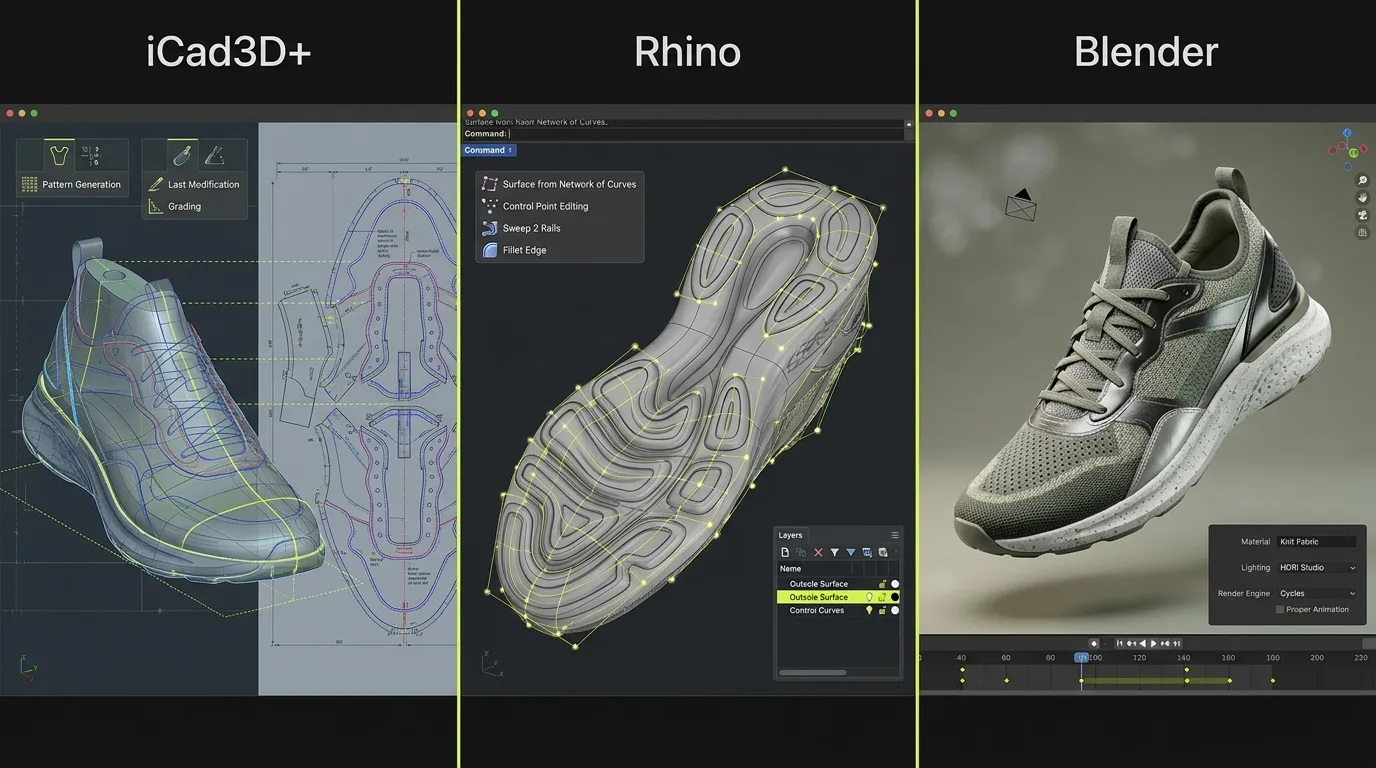Toggle lock on Control Curves layer

pos(882,610)
